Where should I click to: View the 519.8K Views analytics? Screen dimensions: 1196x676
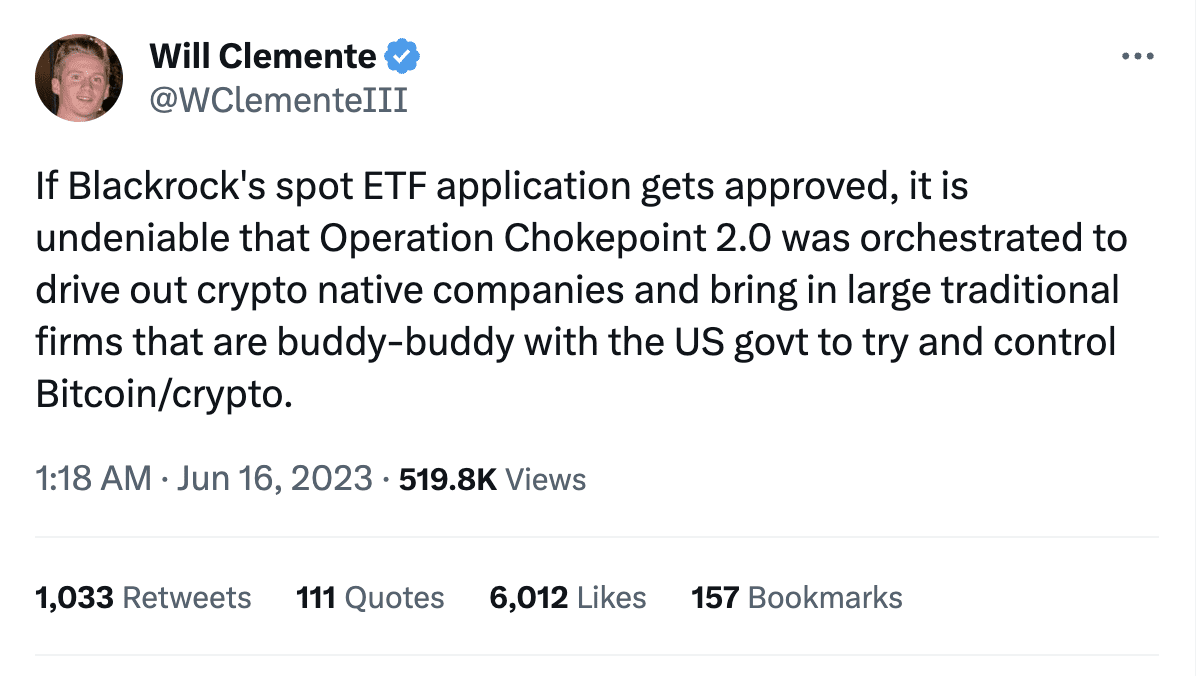pos(492,479)
